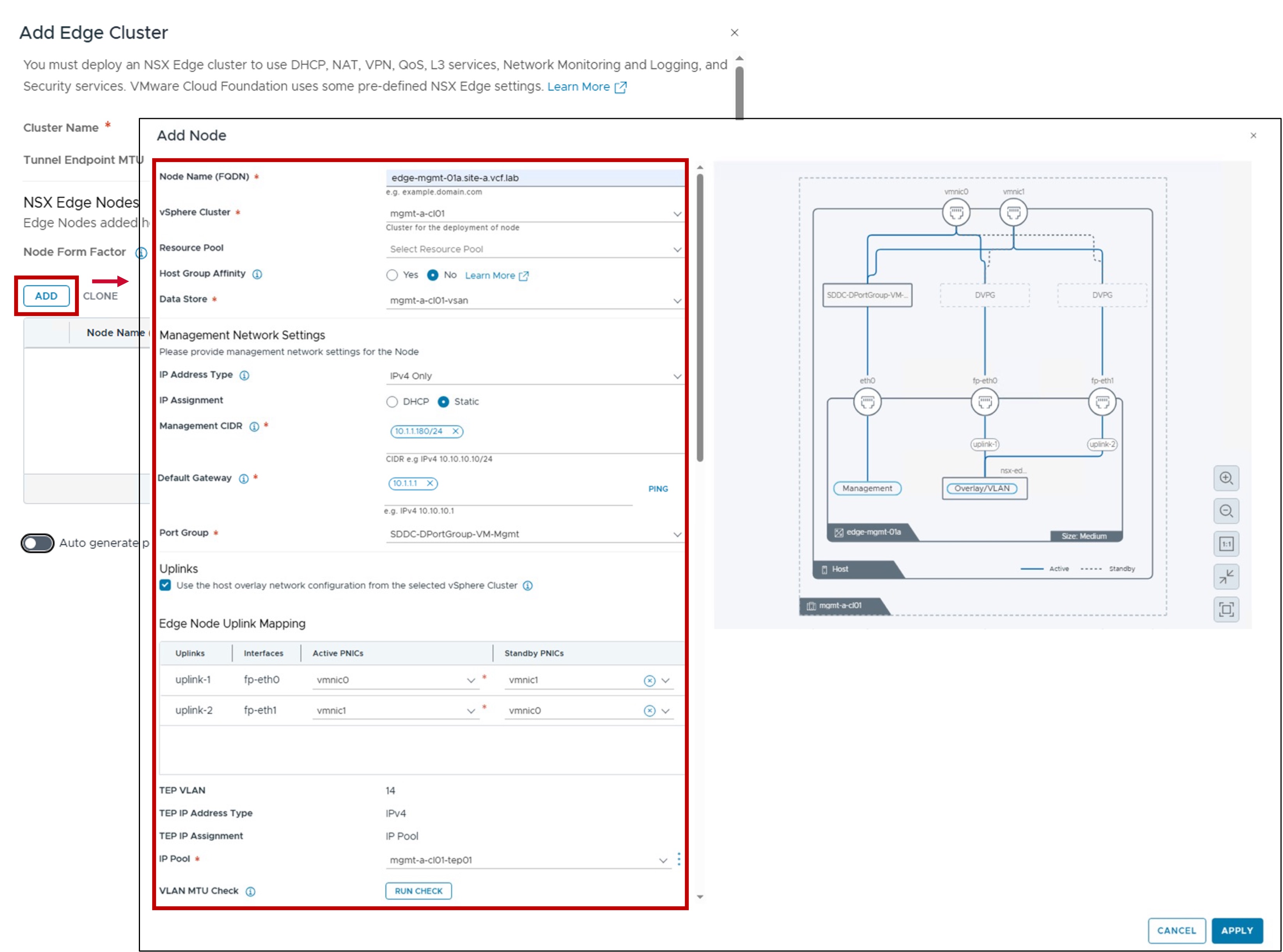Clear uplink-2 standby PNIC vmnic0

(650, 711)
